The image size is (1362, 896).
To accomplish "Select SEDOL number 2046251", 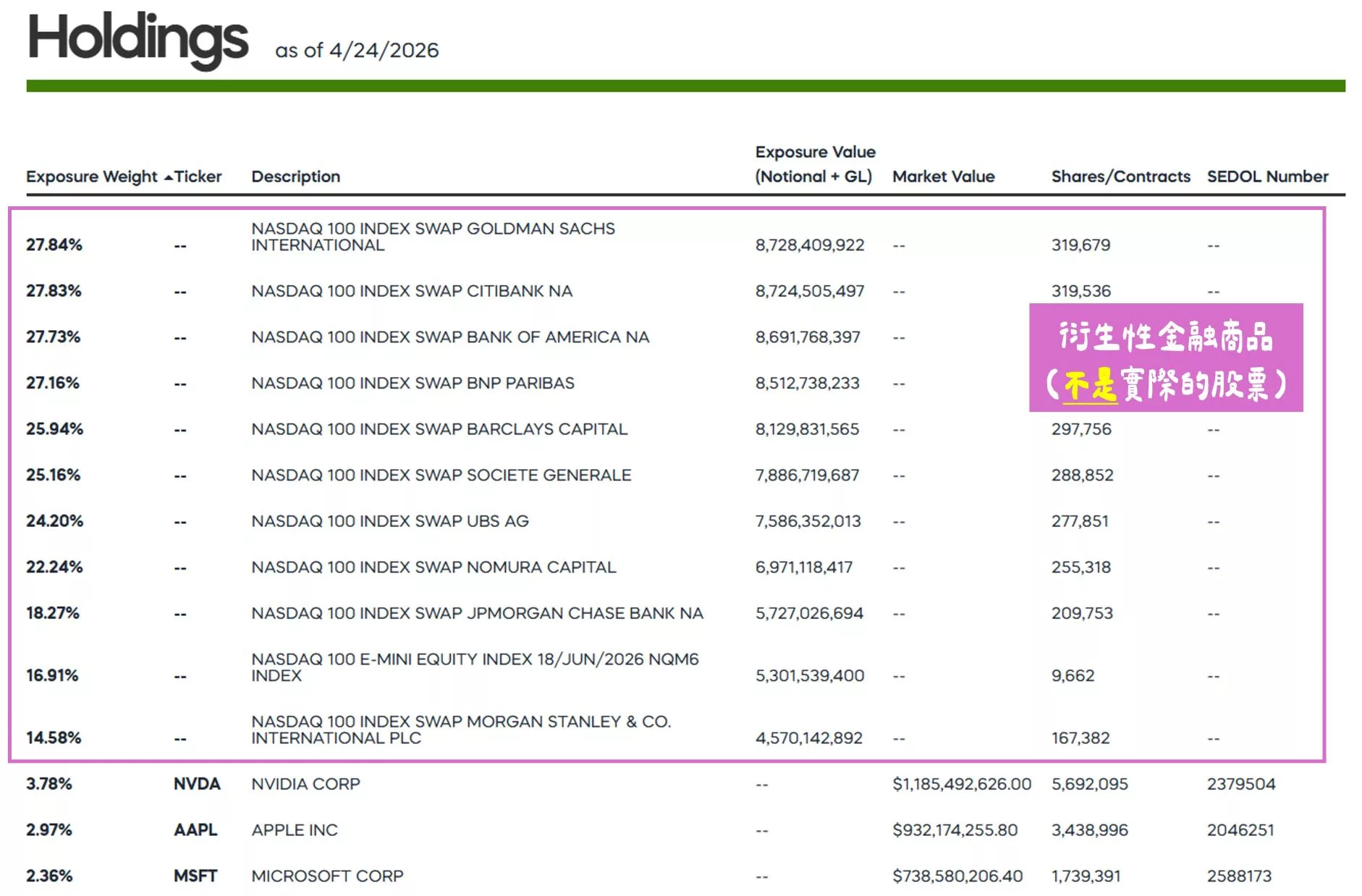I will 1240,829.
